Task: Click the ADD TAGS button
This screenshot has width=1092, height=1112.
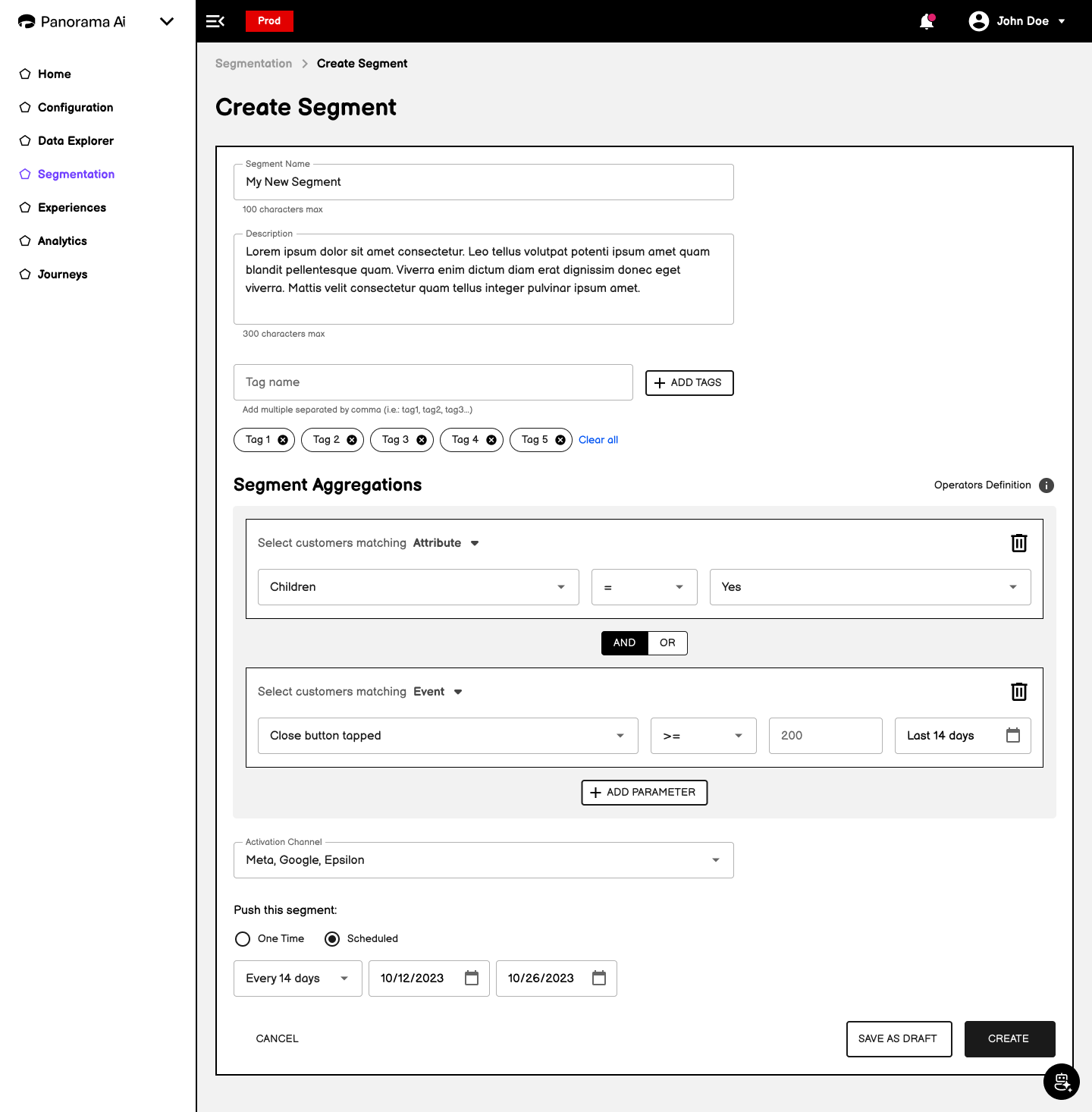Action: [689, 383]
